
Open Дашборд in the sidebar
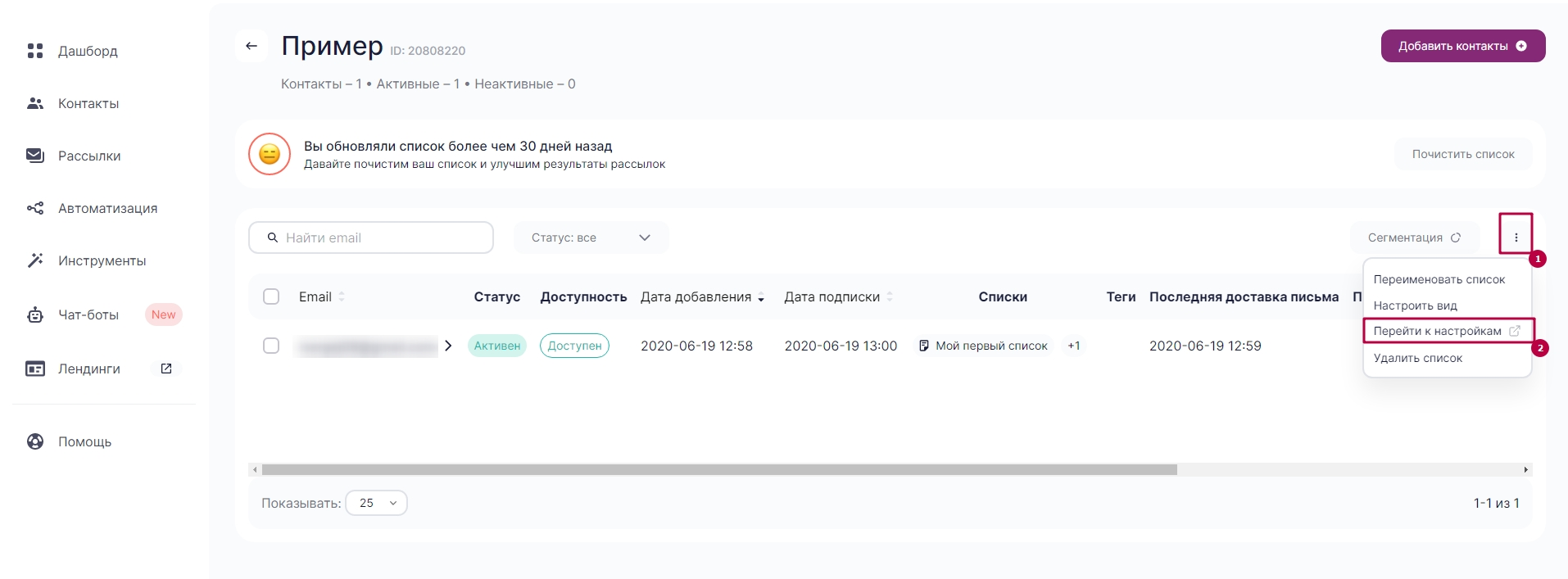88,51
